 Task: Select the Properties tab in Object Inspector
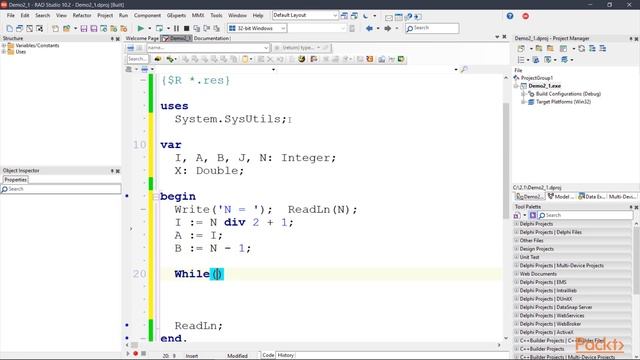pyautogui.click(x=16, y=180)
